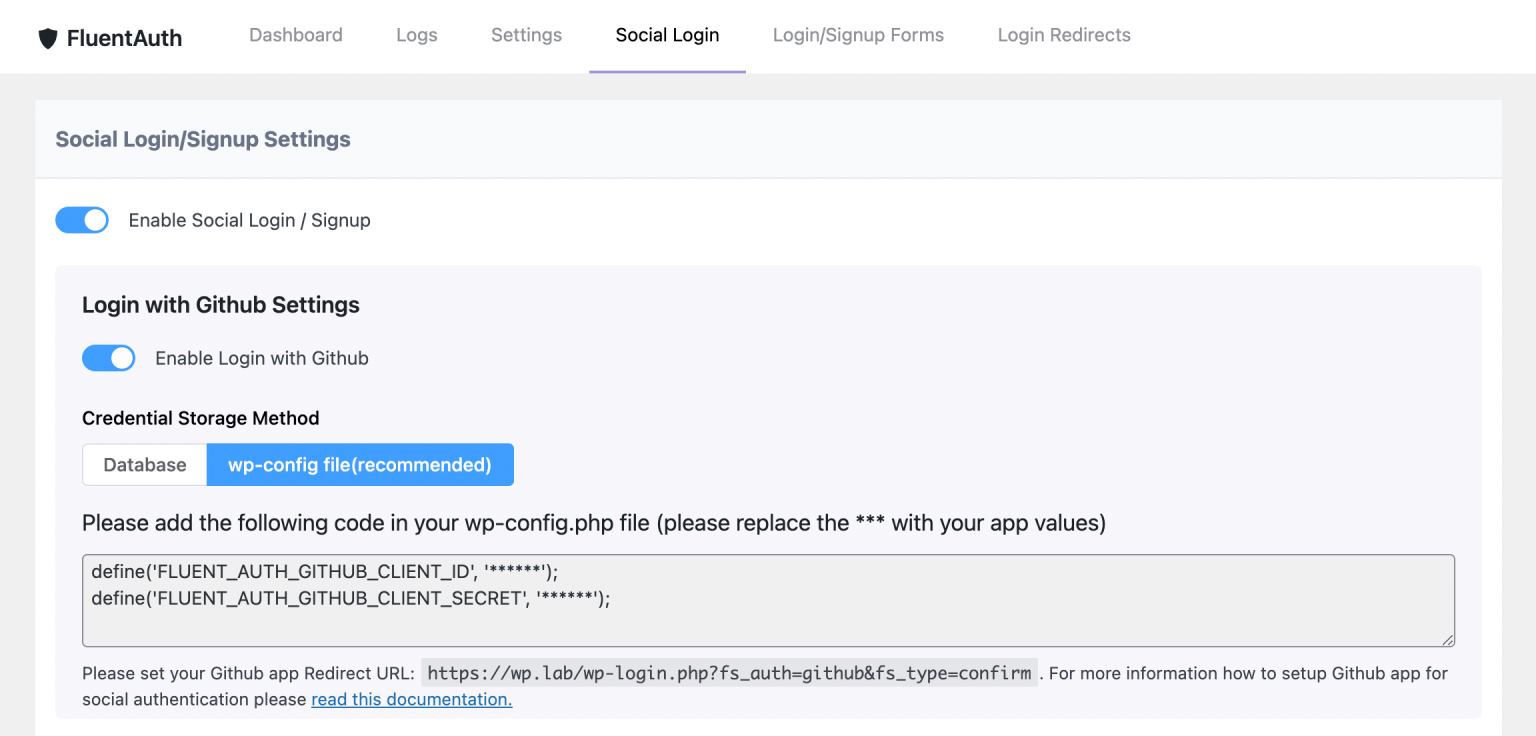Switch to the Dashboard tab
The width and height of the screenshot is (1536, 736).
tap(295, 35)
